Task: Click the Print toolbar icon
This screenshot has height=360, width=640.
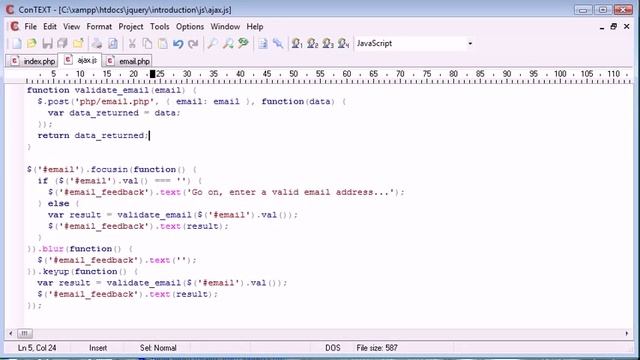Action: point(97,43)
